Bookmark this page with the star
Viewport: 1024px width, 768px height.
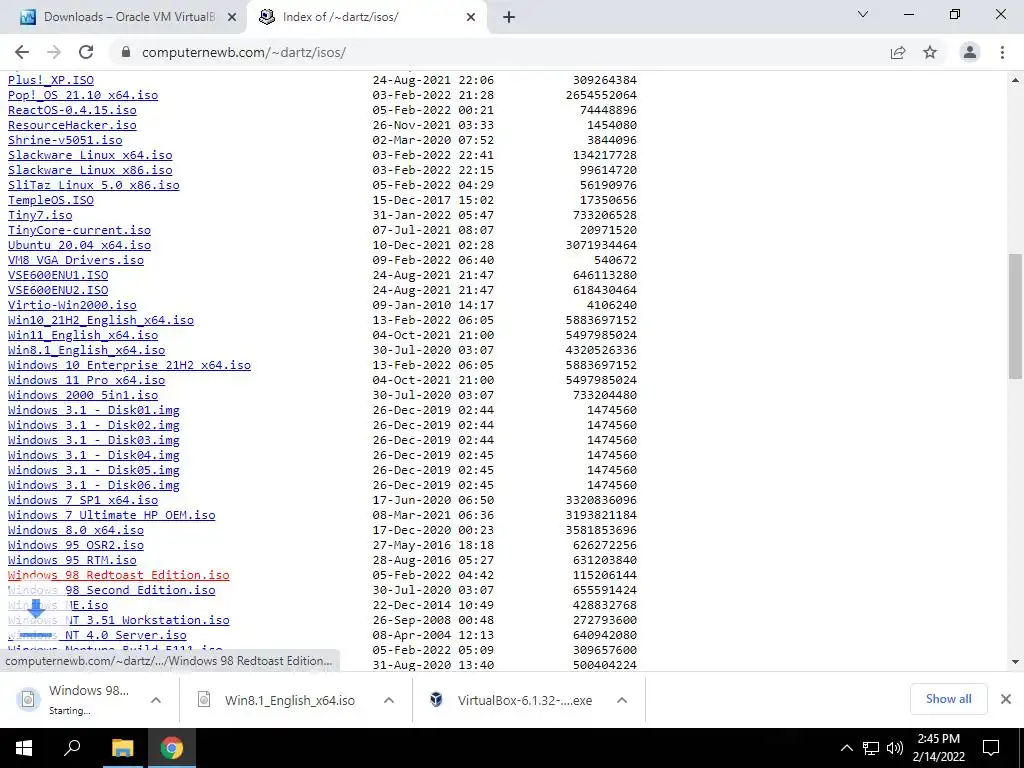(930, 52)
